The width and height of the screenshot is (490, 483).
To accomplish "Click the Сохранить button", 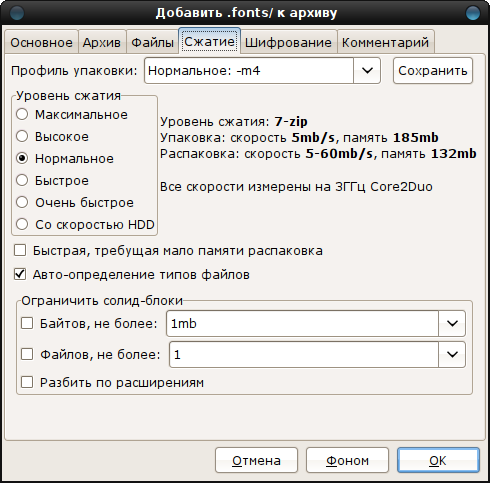I will (433, 70).
